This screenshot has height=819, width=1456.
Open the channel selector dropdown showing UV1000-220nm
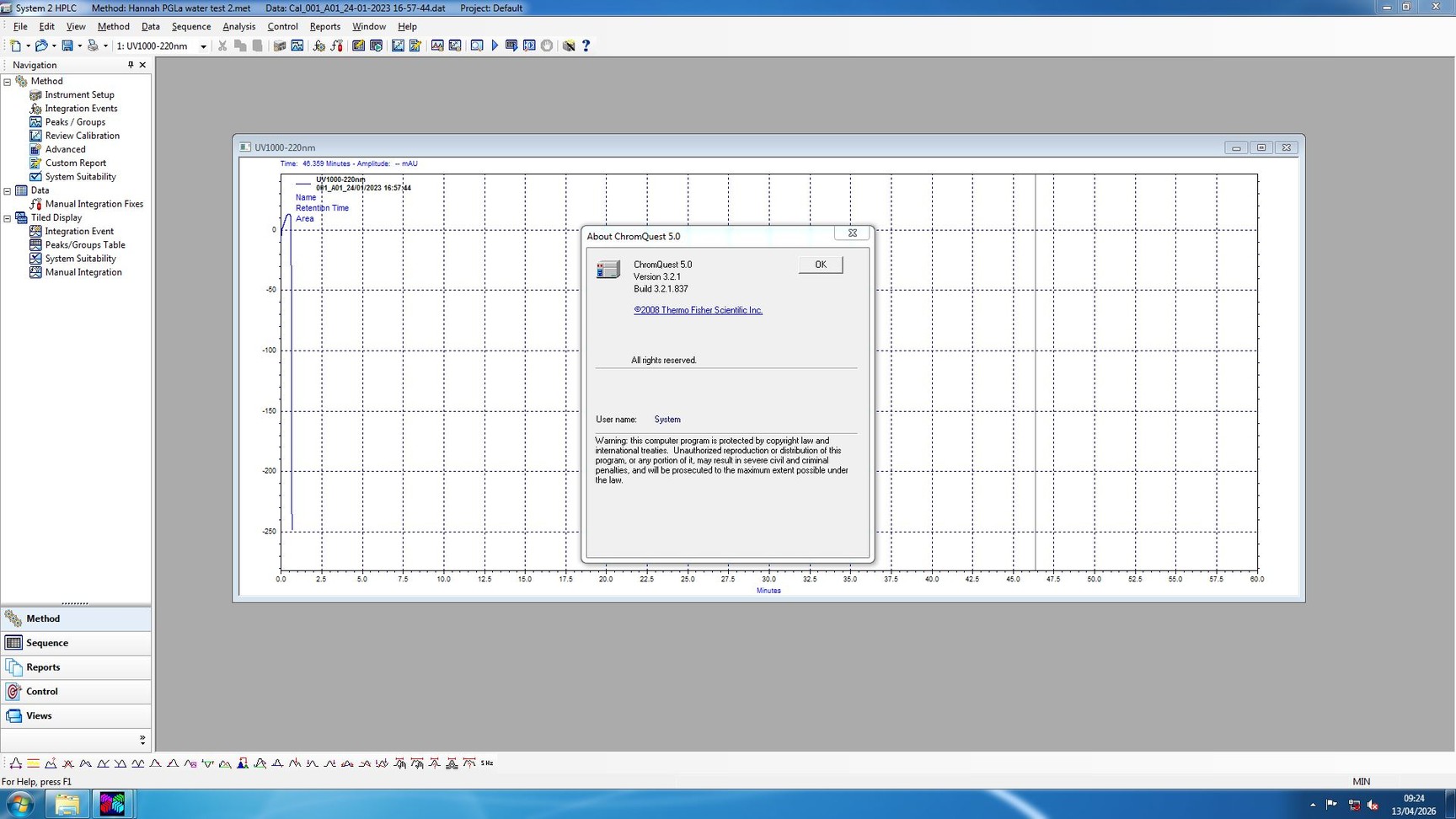203,45
